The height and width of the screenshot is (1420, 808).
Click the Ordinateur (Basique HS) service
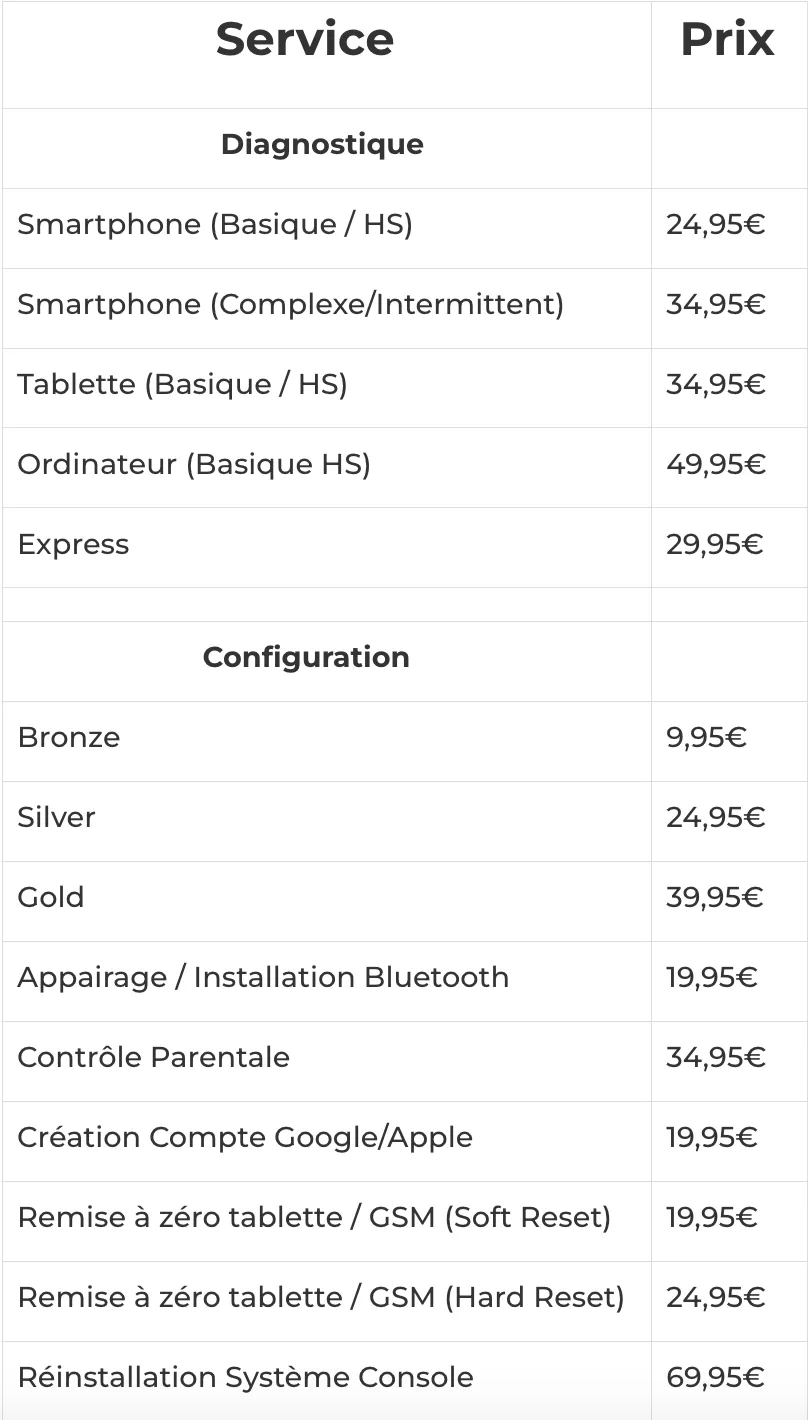click(x=194, y=465)
